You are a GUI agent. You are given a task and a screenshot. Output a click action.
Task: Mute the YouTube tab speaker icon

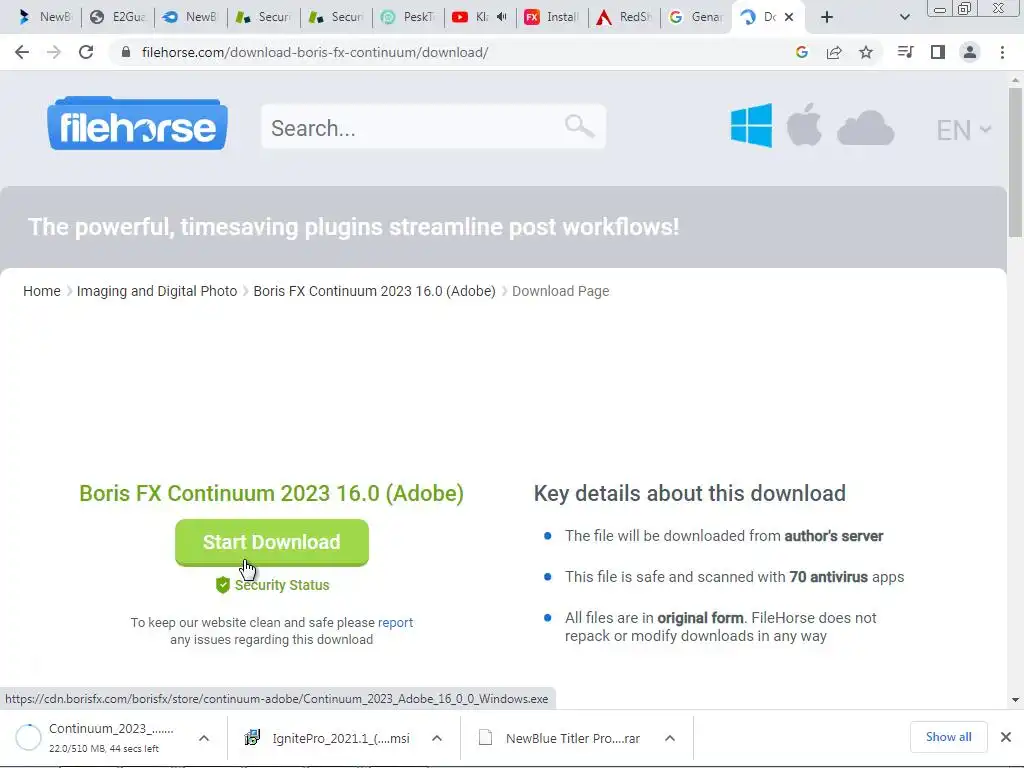[x=502, y=17]
